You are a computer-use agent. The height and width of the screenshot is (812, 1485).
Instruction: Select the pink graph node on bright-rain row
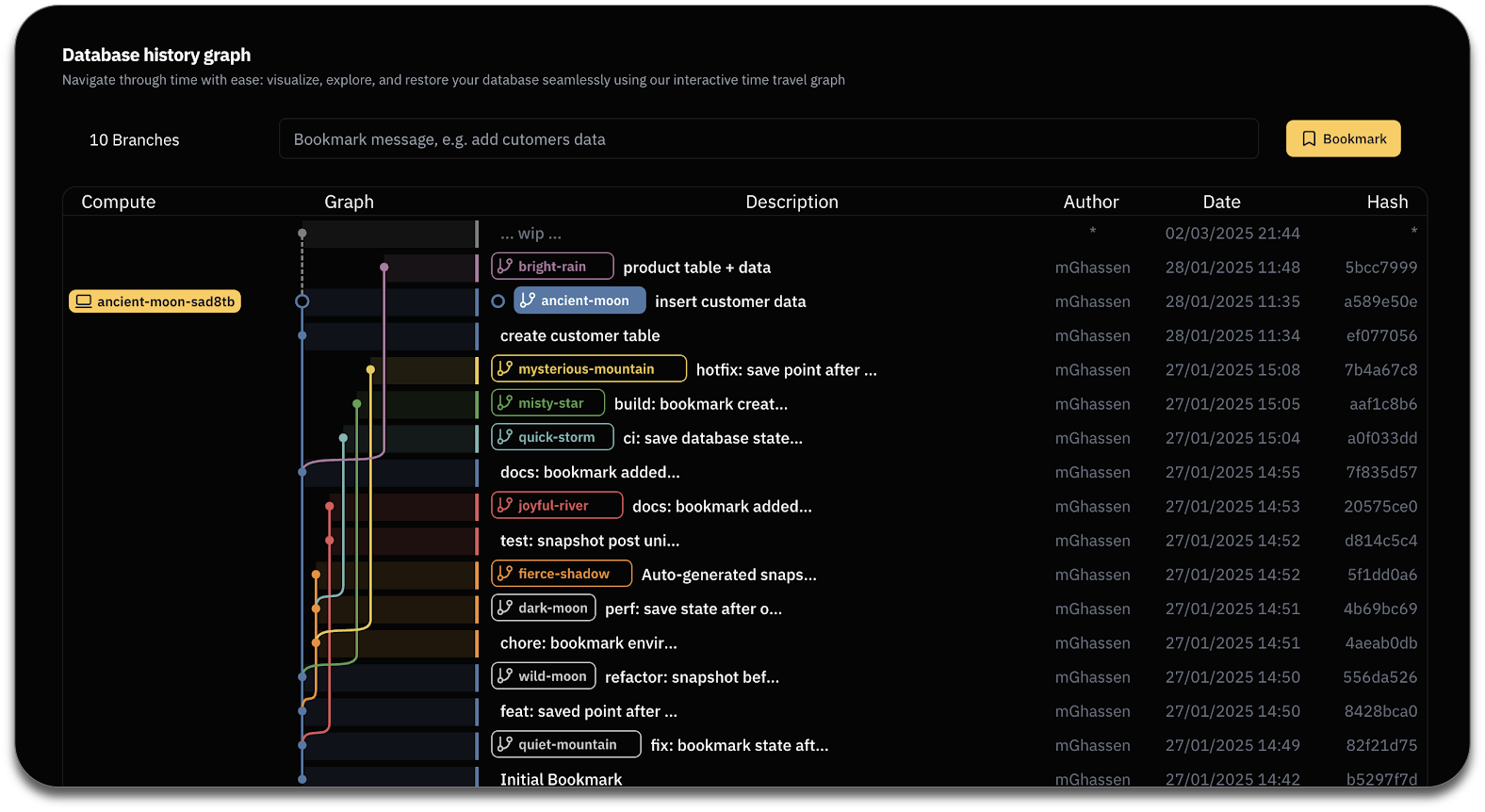[383, 268]
